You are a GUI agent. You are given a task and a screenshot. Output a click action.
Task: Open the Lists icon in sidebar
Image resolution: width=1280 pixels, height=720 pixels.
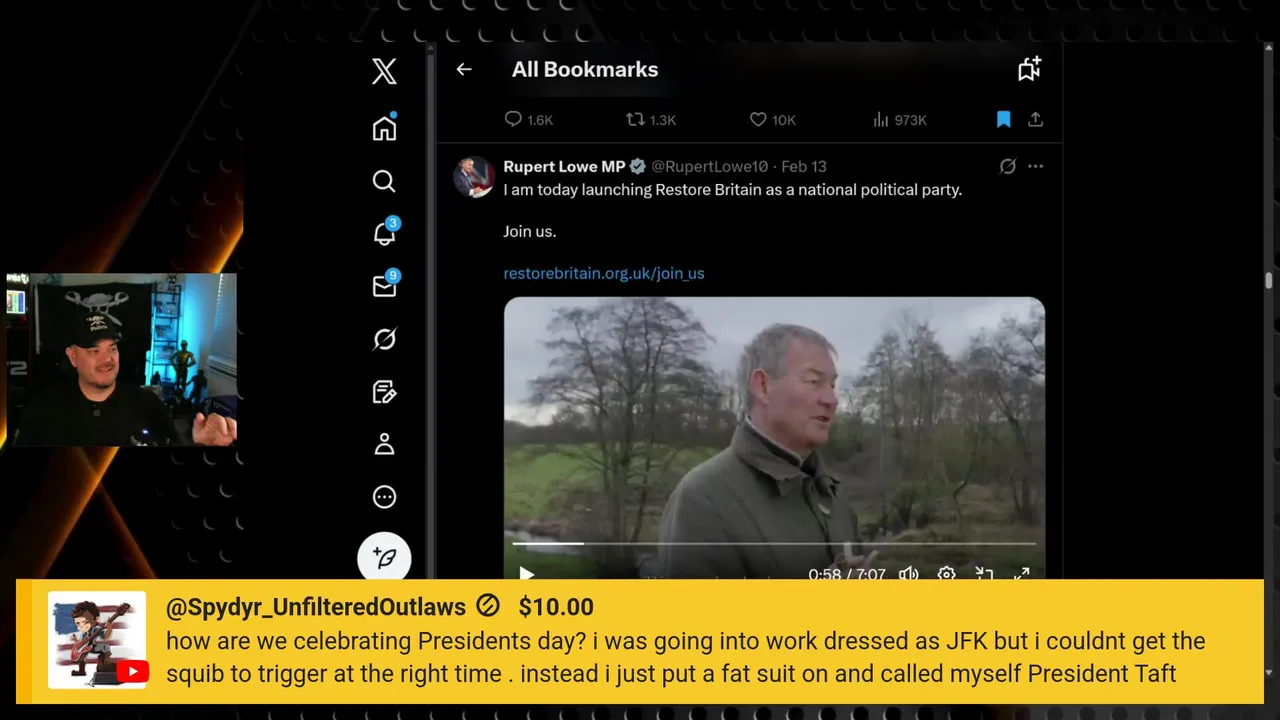coord(384,392)
